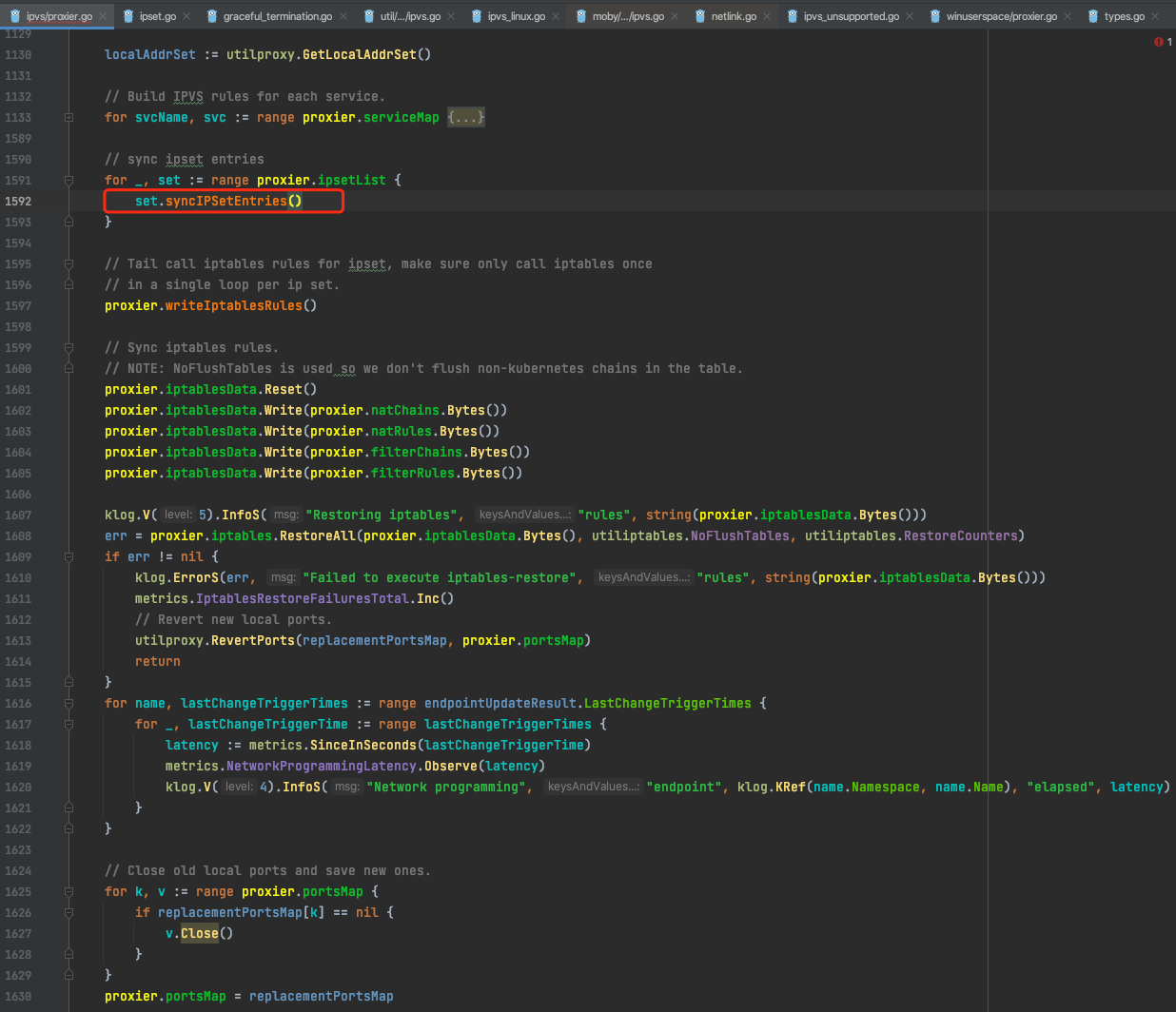This screenshot has height=1012, width=1176.
Task: Collapse the ipsetList for loop at line 1591
Action: pyautogui.click(x=69, y=181)
